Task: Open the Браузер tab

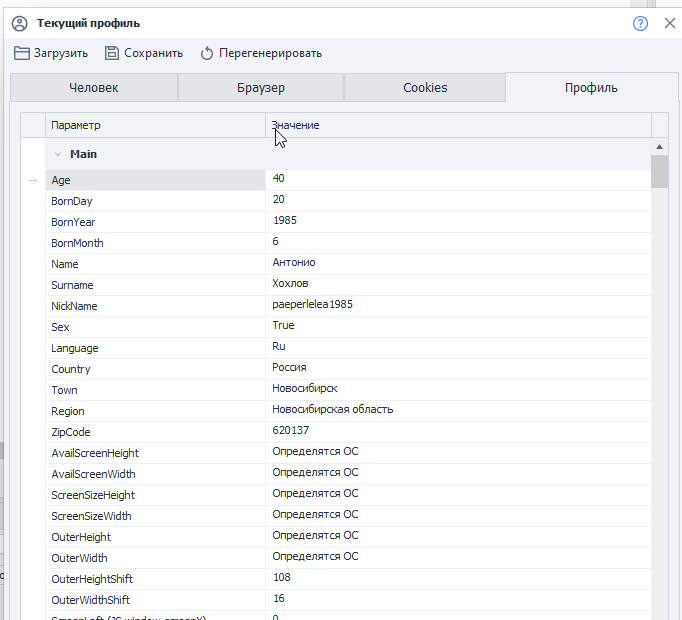Action: pos(261,88)
